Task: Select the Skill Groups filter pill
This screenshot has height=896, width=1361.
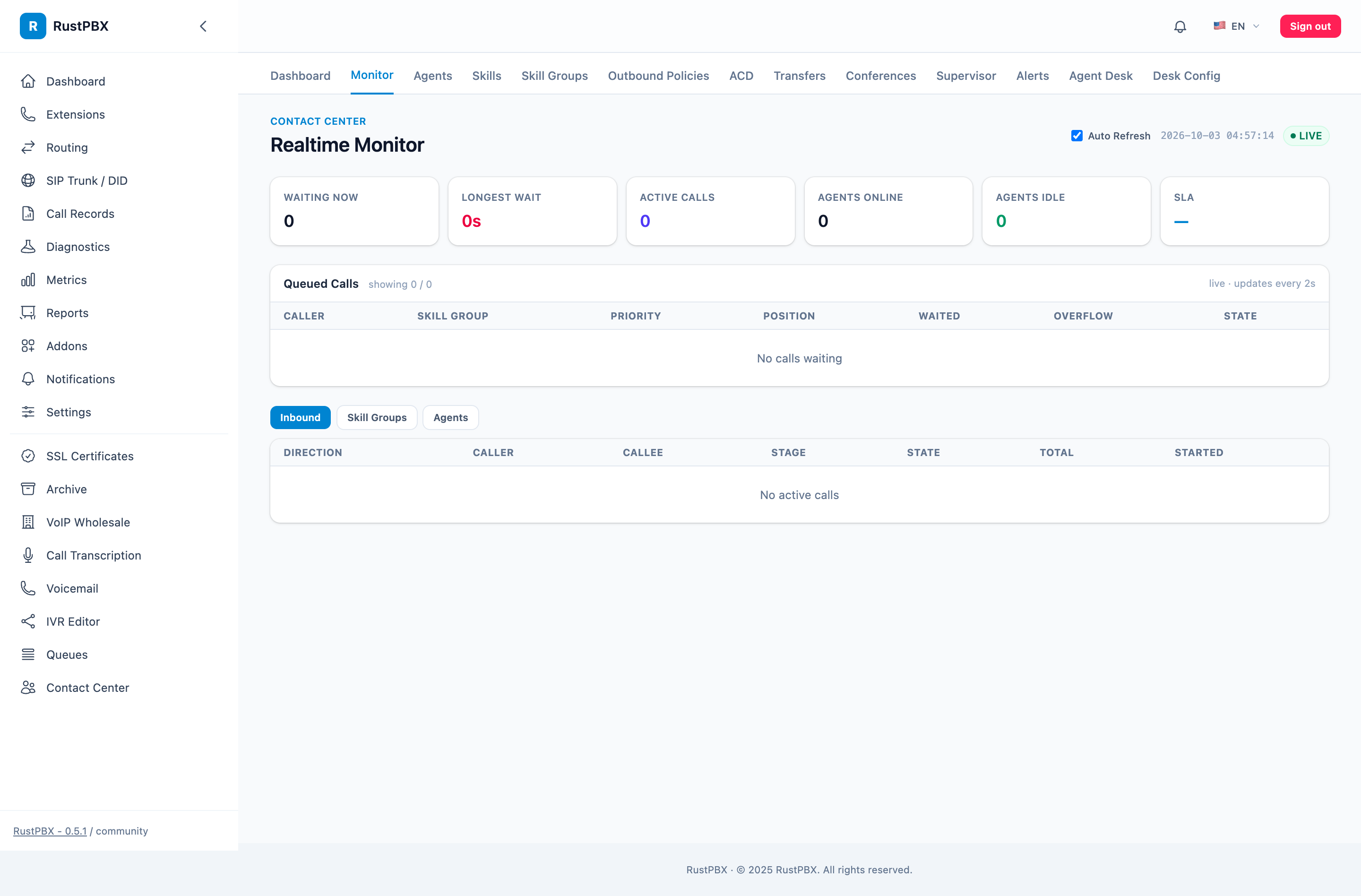Action: click(x=377, y=417)
